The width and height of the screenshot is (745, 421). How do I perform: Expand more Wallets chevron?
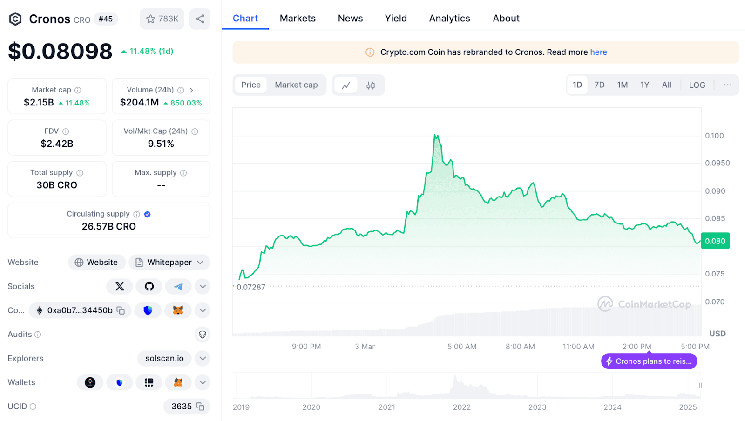coord(202,383)
